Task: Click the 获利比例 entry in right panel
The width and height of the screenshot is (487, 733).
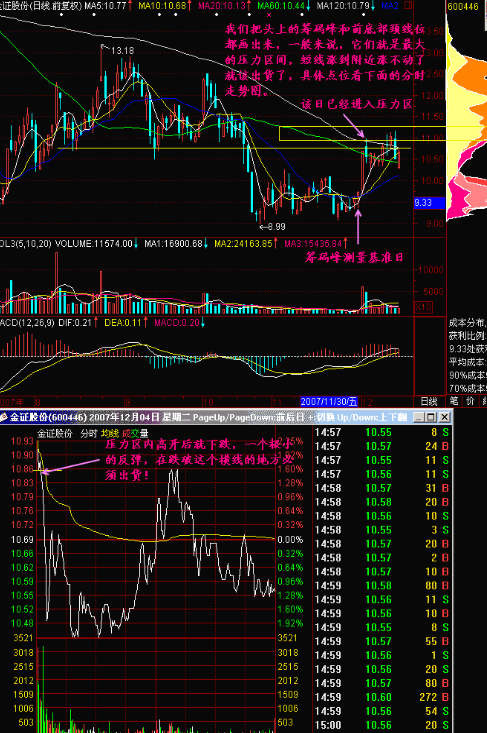Action: coord(466,336)
